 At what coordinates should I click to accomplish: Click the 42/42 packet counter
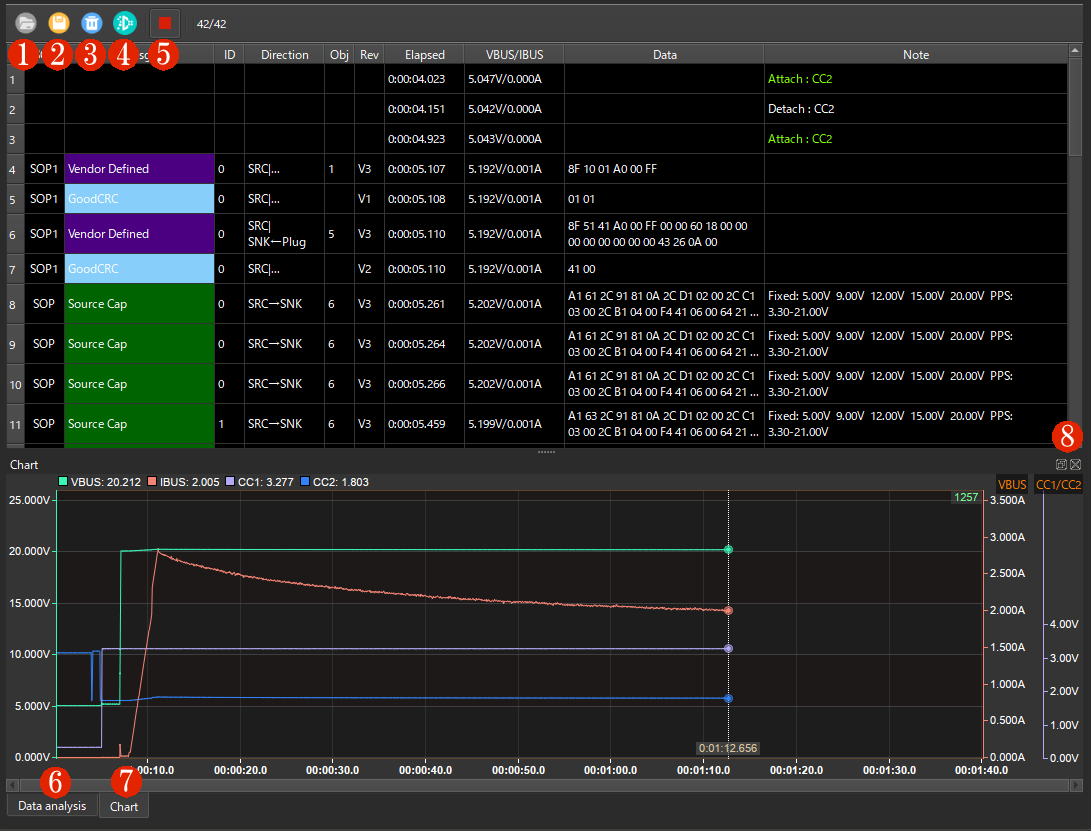click(x=212, y=24)
